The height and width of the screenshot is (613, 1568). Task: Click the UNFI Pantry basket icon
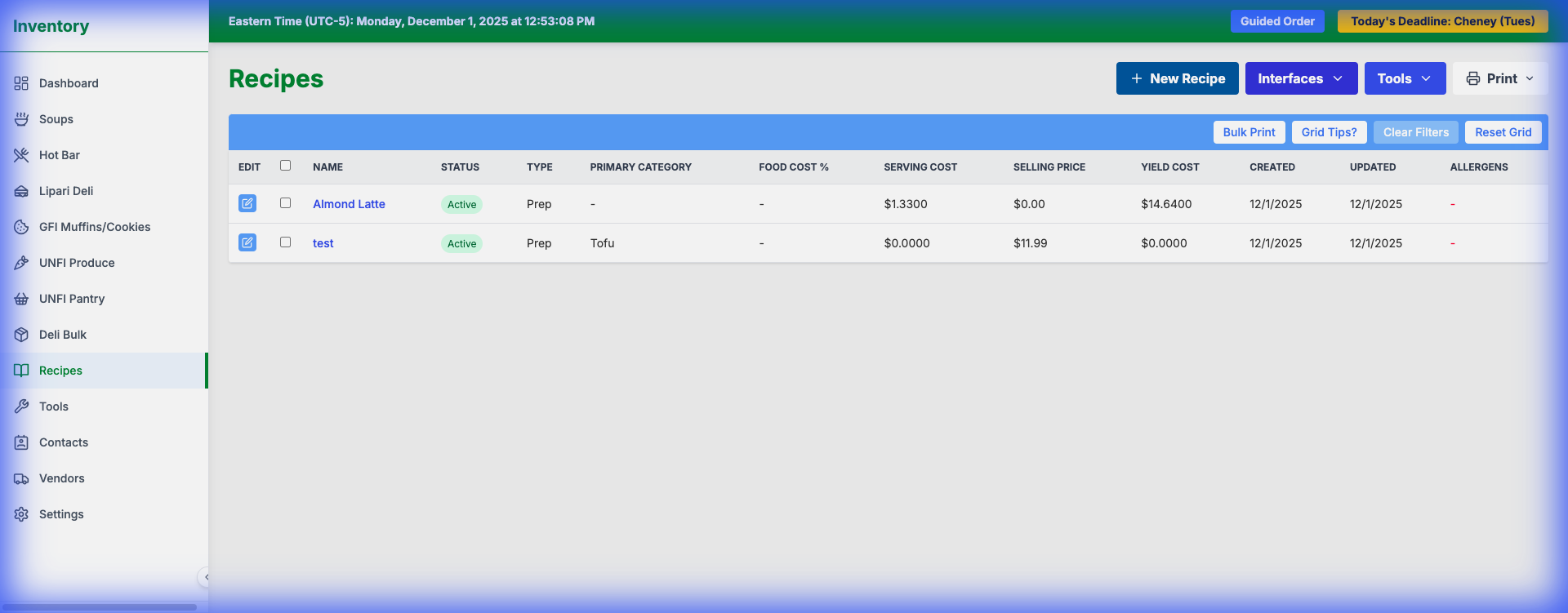[x=21, y=299]
